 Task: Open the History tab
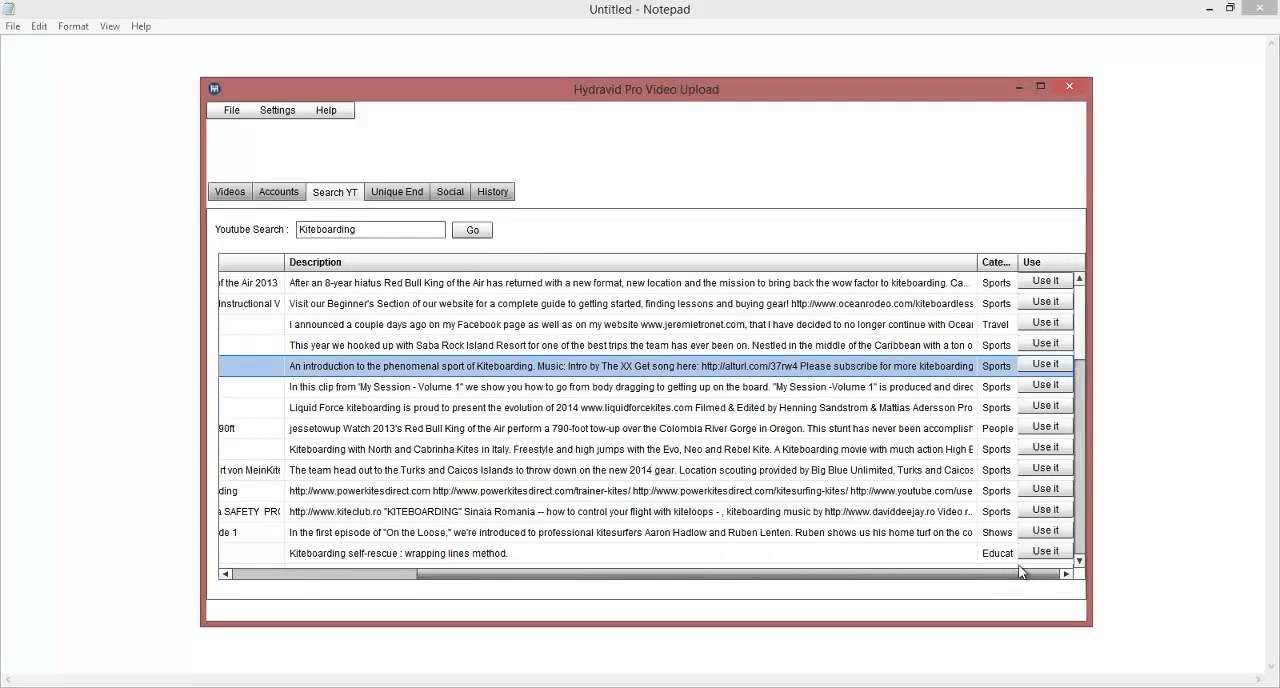492,192
